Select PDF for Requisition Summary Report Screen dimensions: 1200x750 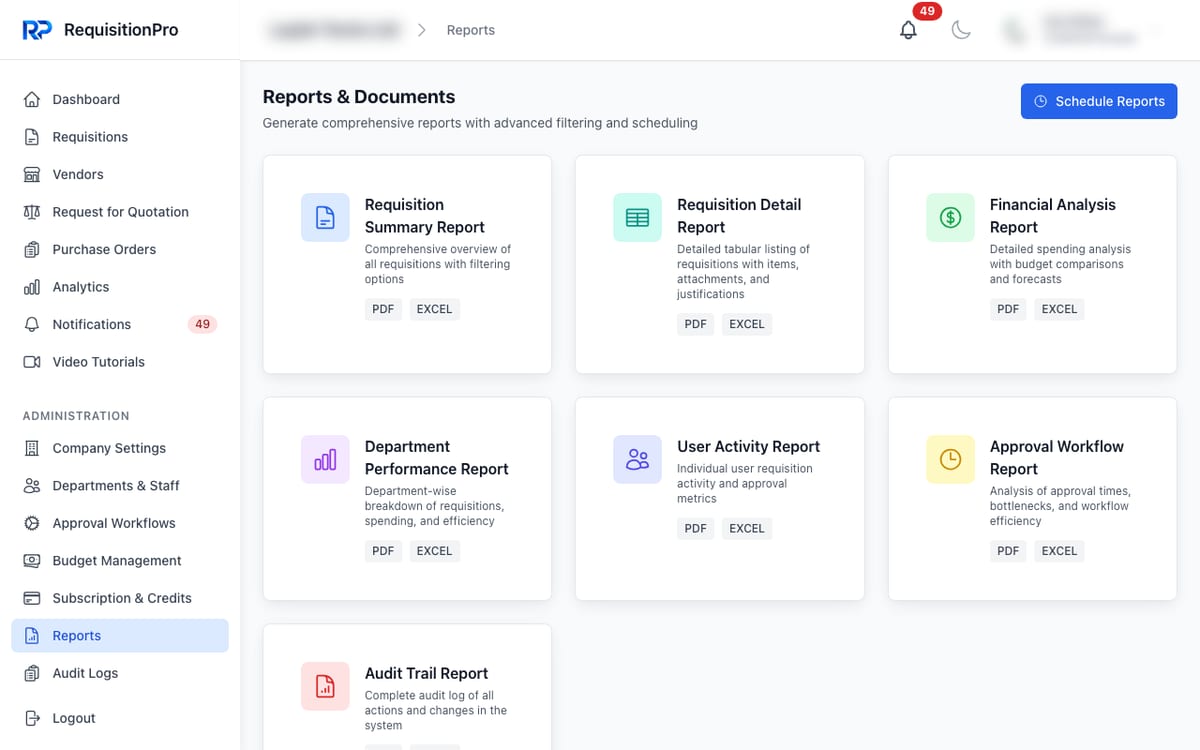tap(383, 309)
